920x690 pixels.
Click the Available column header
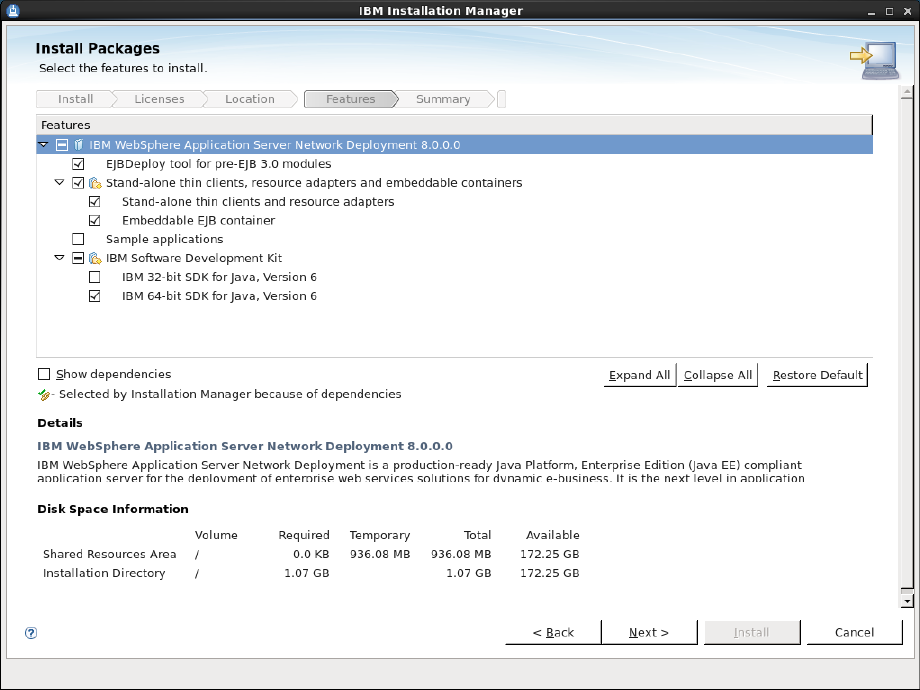pos(552,535)
